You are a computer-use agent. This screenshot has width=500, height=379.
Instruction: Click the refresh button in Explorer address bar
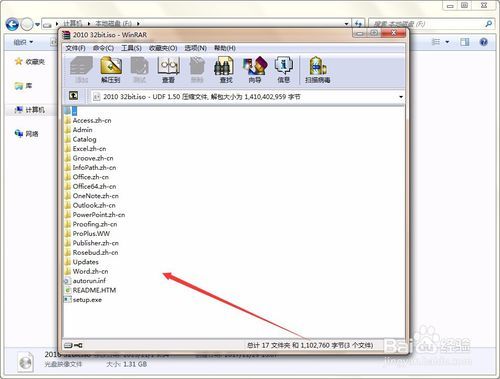358,24
